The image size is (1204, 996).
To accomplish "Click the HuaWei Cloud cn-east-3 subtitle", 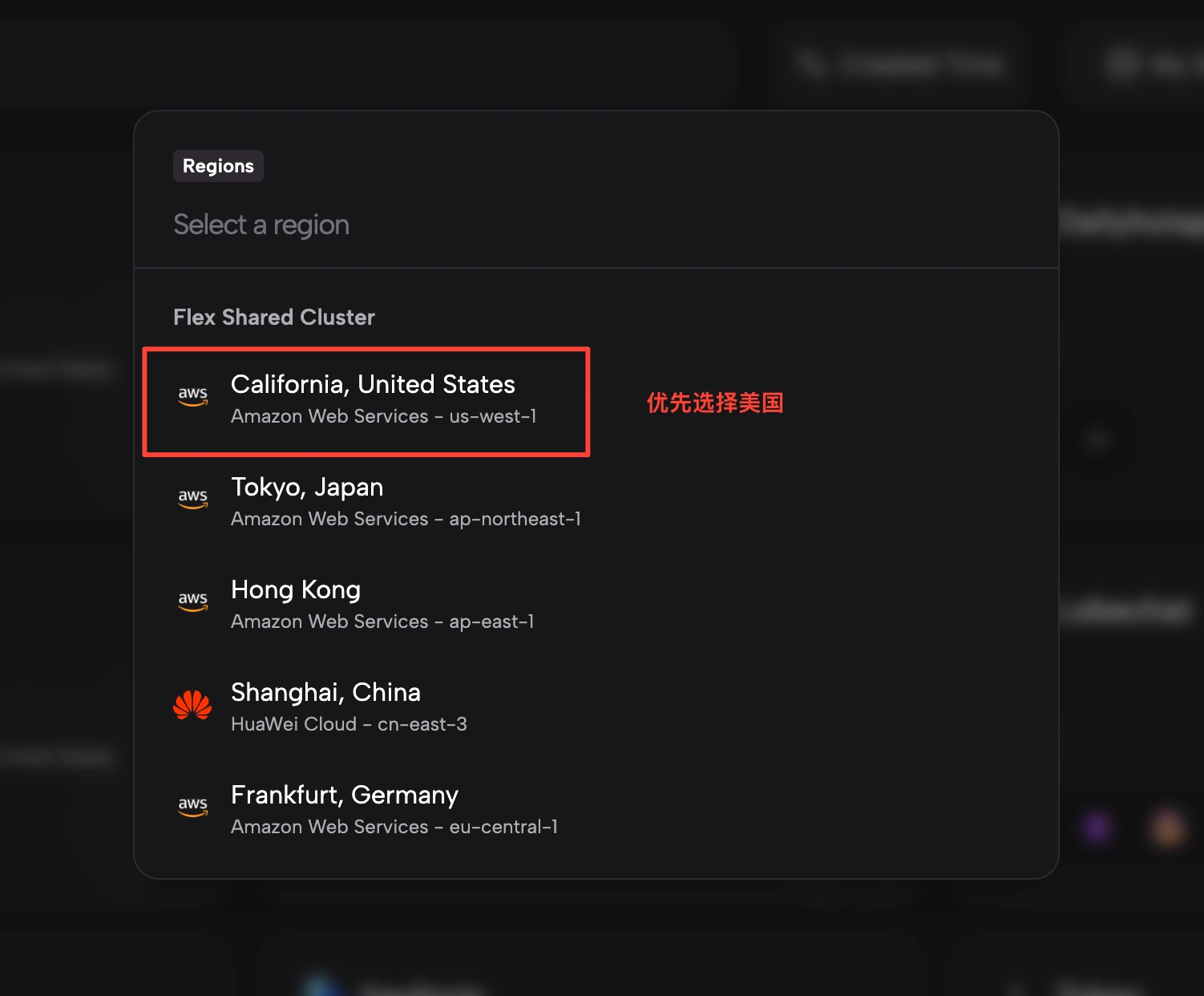I will (349, 724).
